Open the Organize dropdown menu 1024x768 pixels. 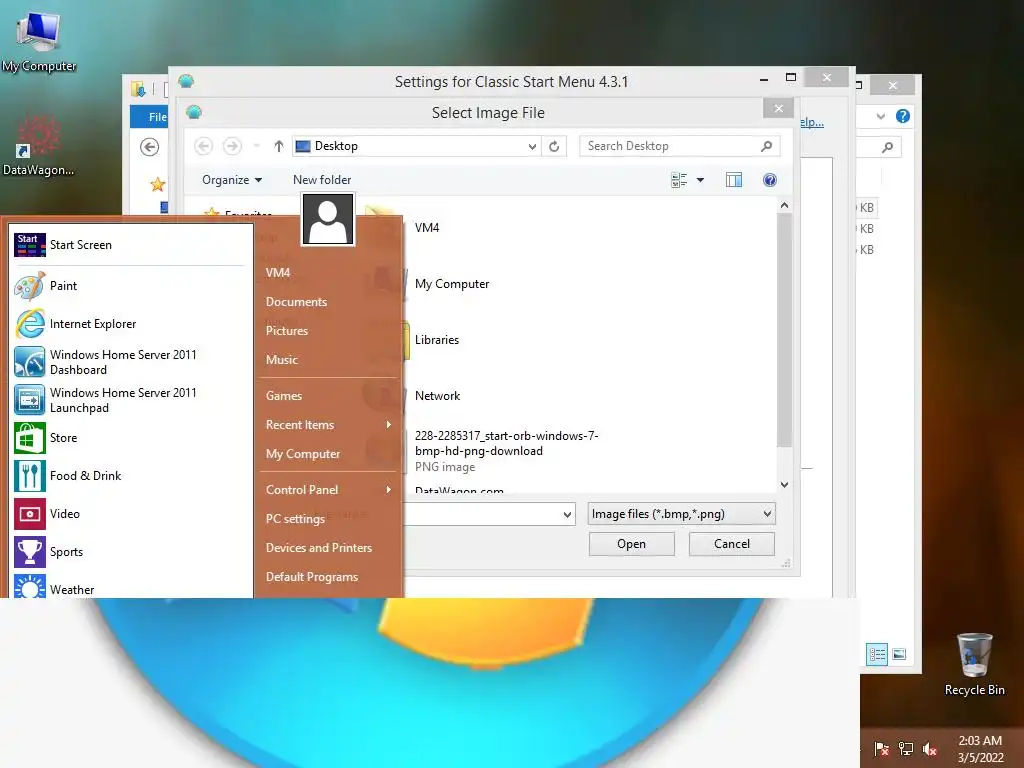232,180
